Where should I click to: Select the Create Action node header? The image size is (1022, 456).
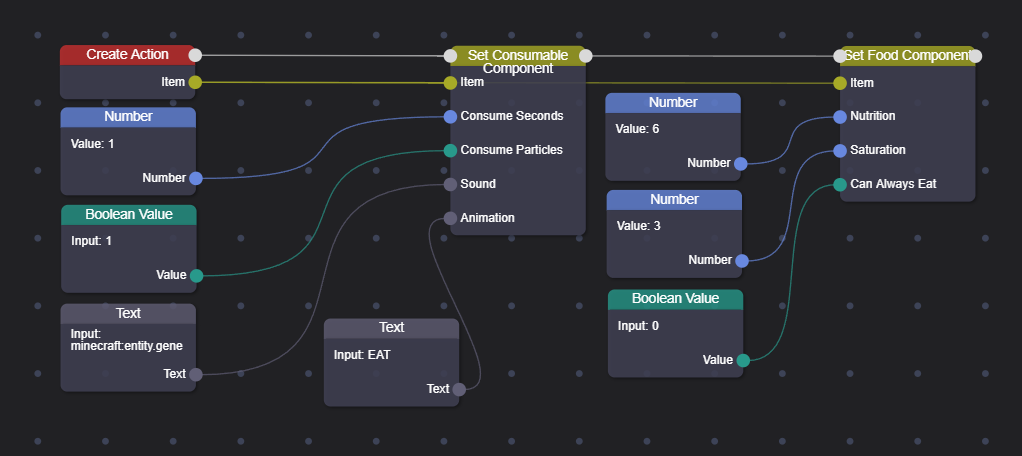tap(127, 55)
